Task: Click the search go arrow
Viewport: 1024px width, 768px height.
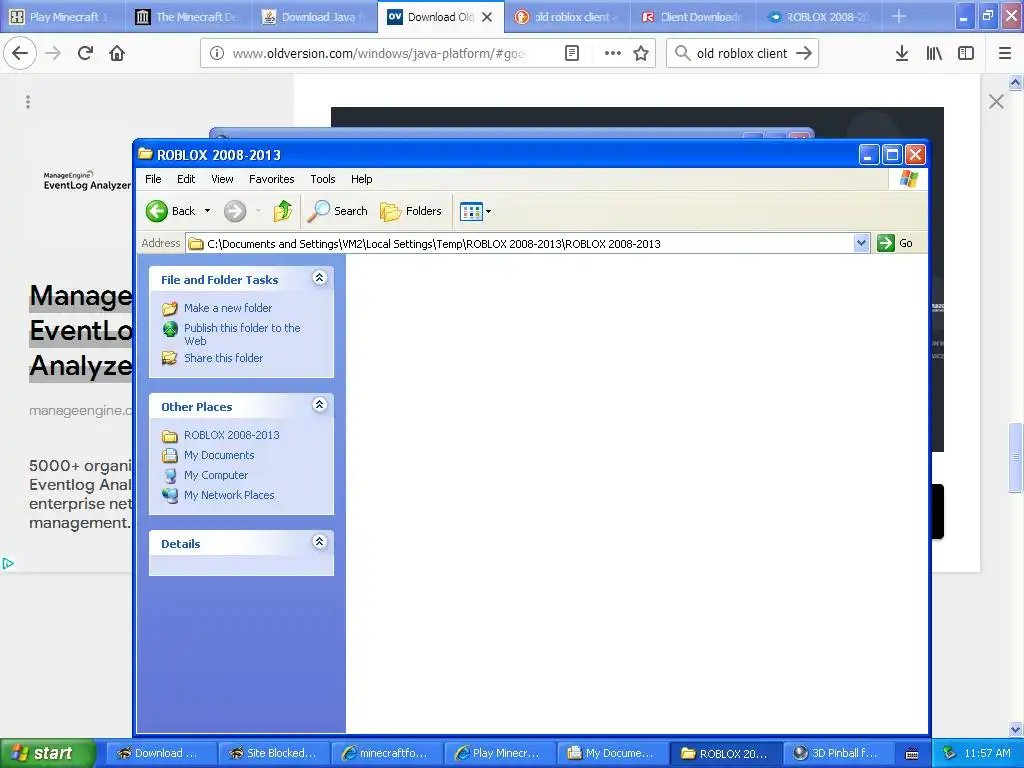Action: [x=804, y=54]
